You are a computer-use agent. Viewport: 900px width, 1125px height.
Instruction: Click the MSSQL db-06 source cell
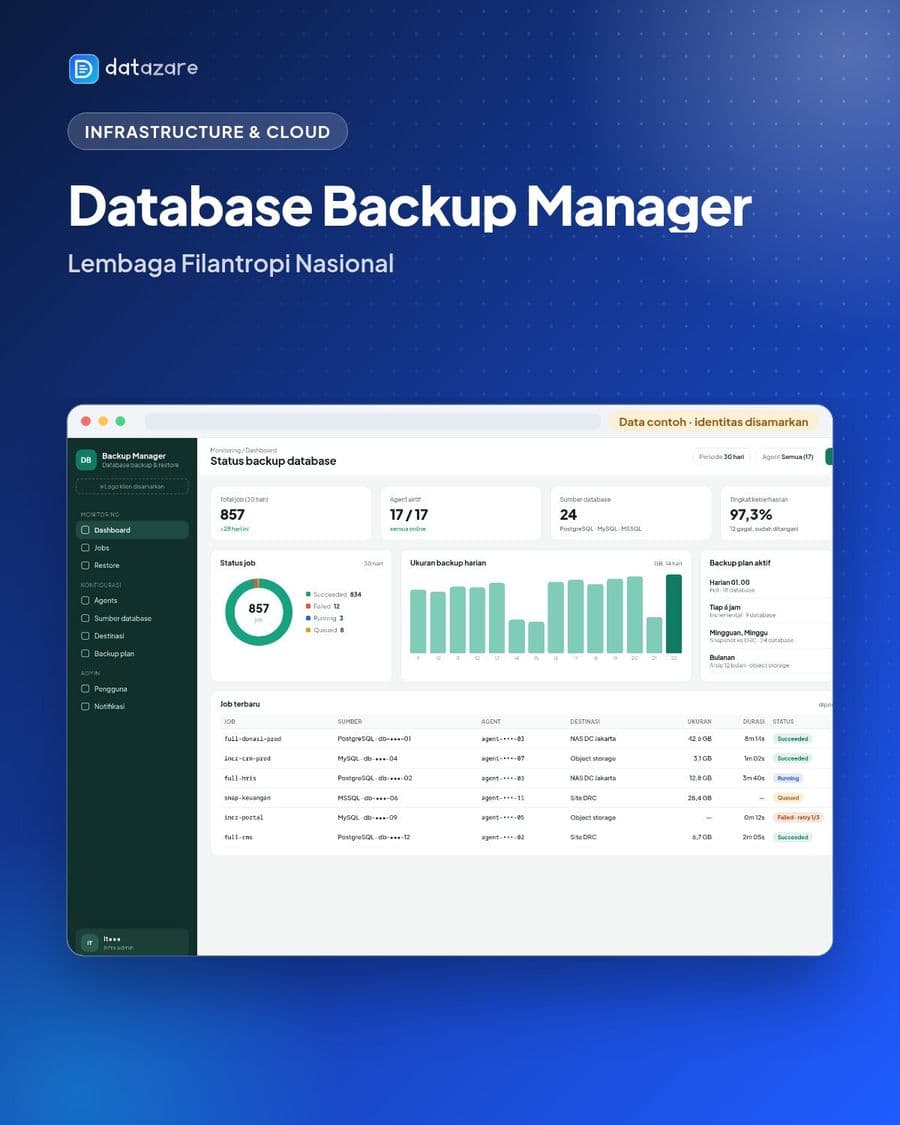click(367, 798)
